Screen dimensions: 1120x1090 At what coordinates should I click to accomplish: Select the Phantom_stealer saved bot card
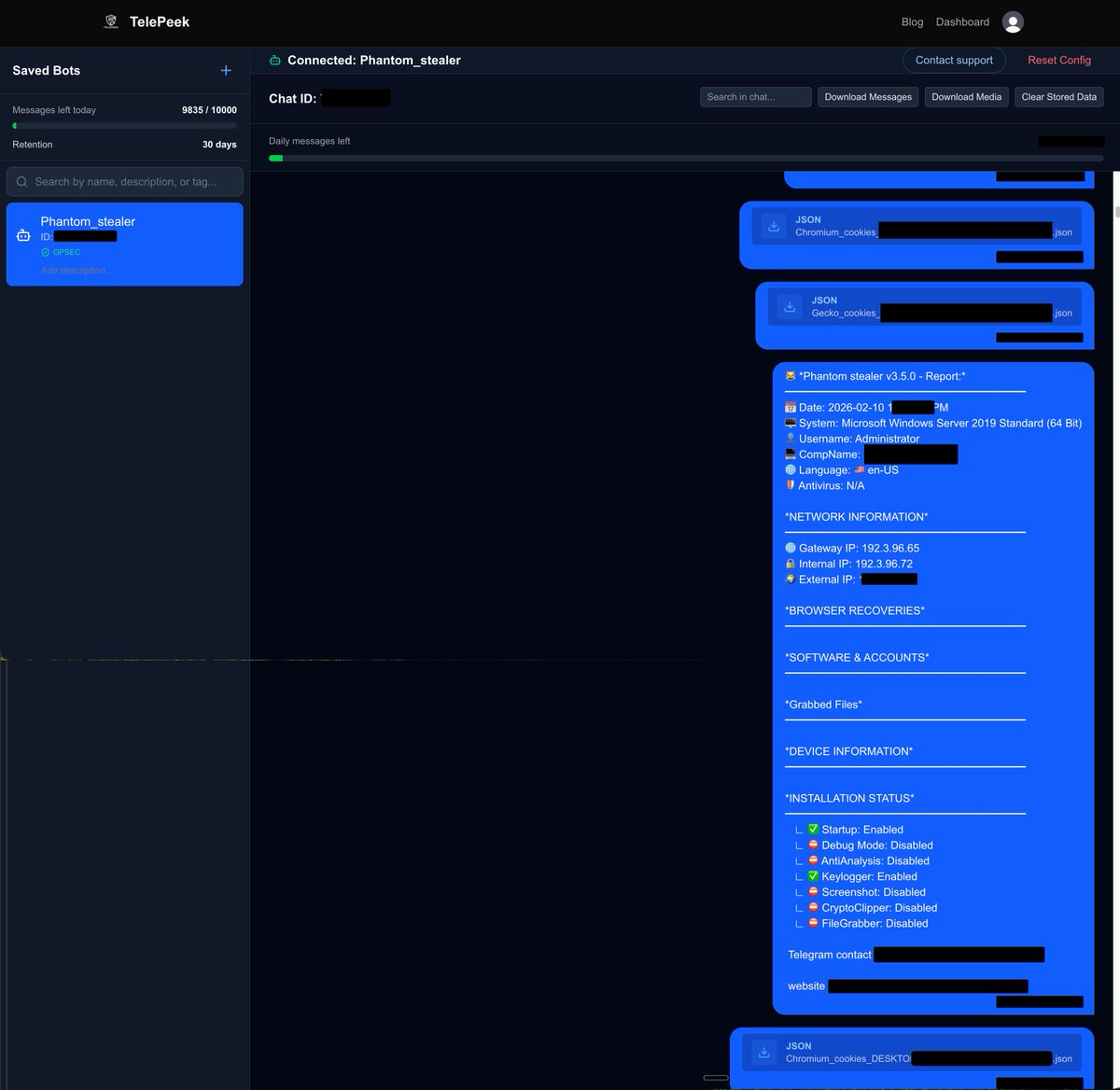[125, 245]
